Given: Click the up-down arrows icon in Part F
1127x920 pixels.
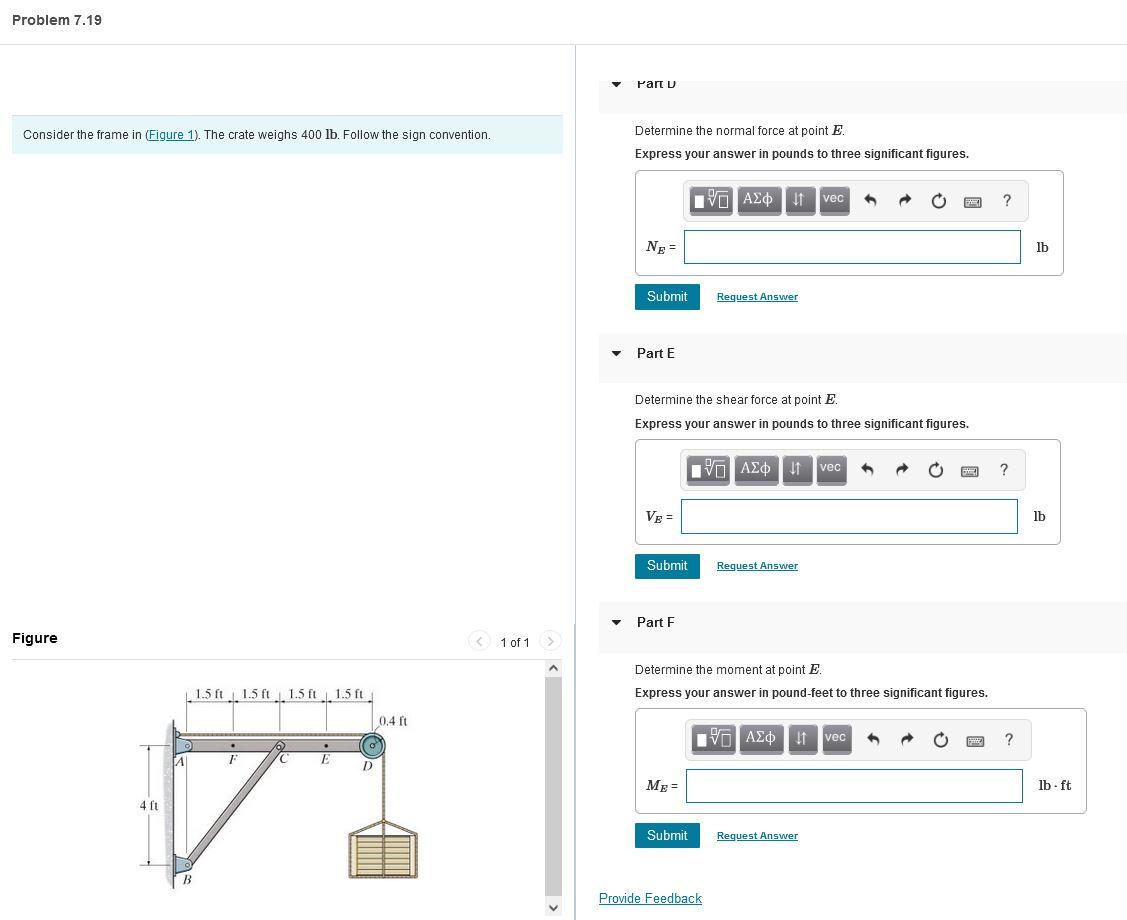Looking at the screenshot, I should point(800,740).
